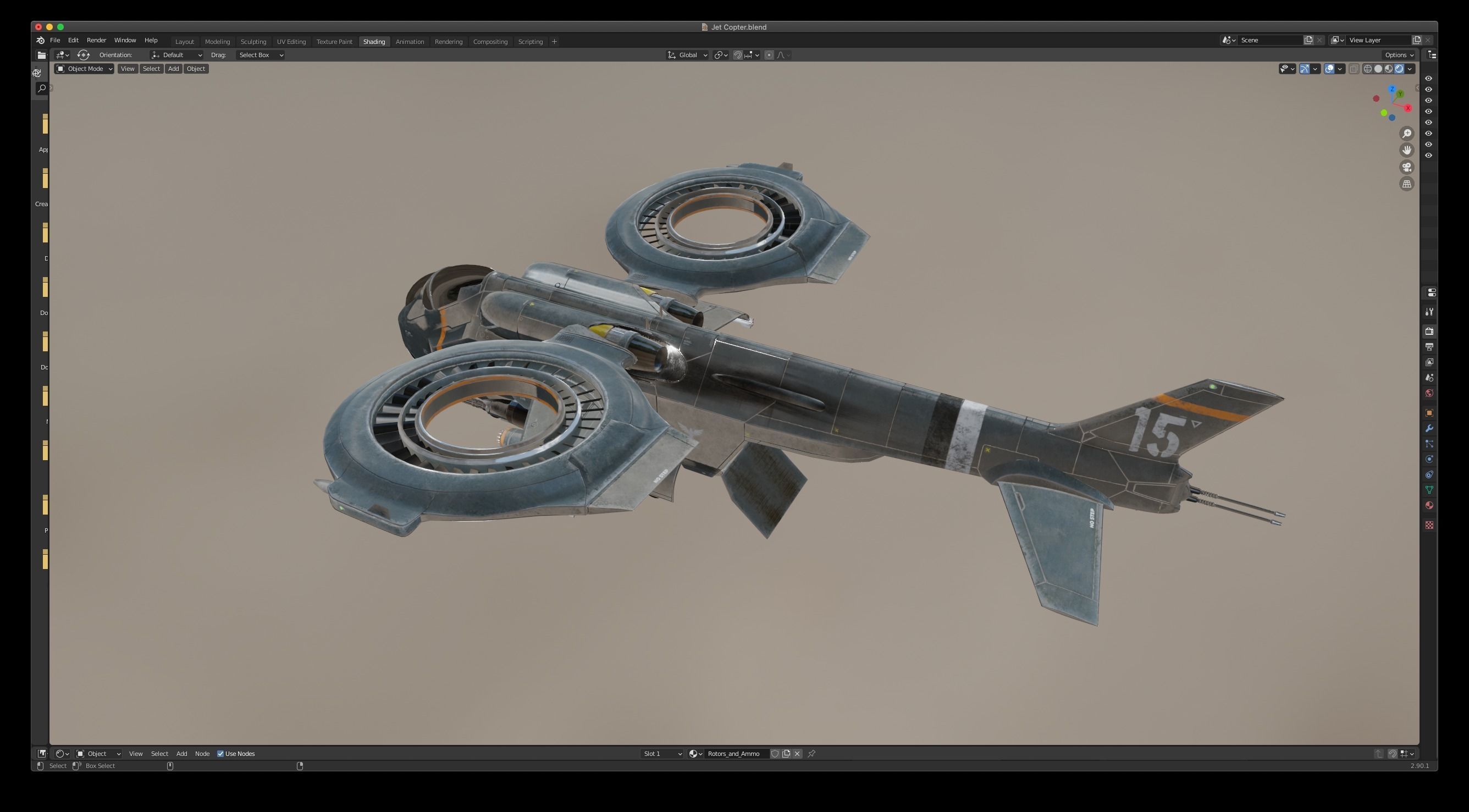Open the Edit menu
This screenshot has height=812, width=1469.
tap(74, 41)
